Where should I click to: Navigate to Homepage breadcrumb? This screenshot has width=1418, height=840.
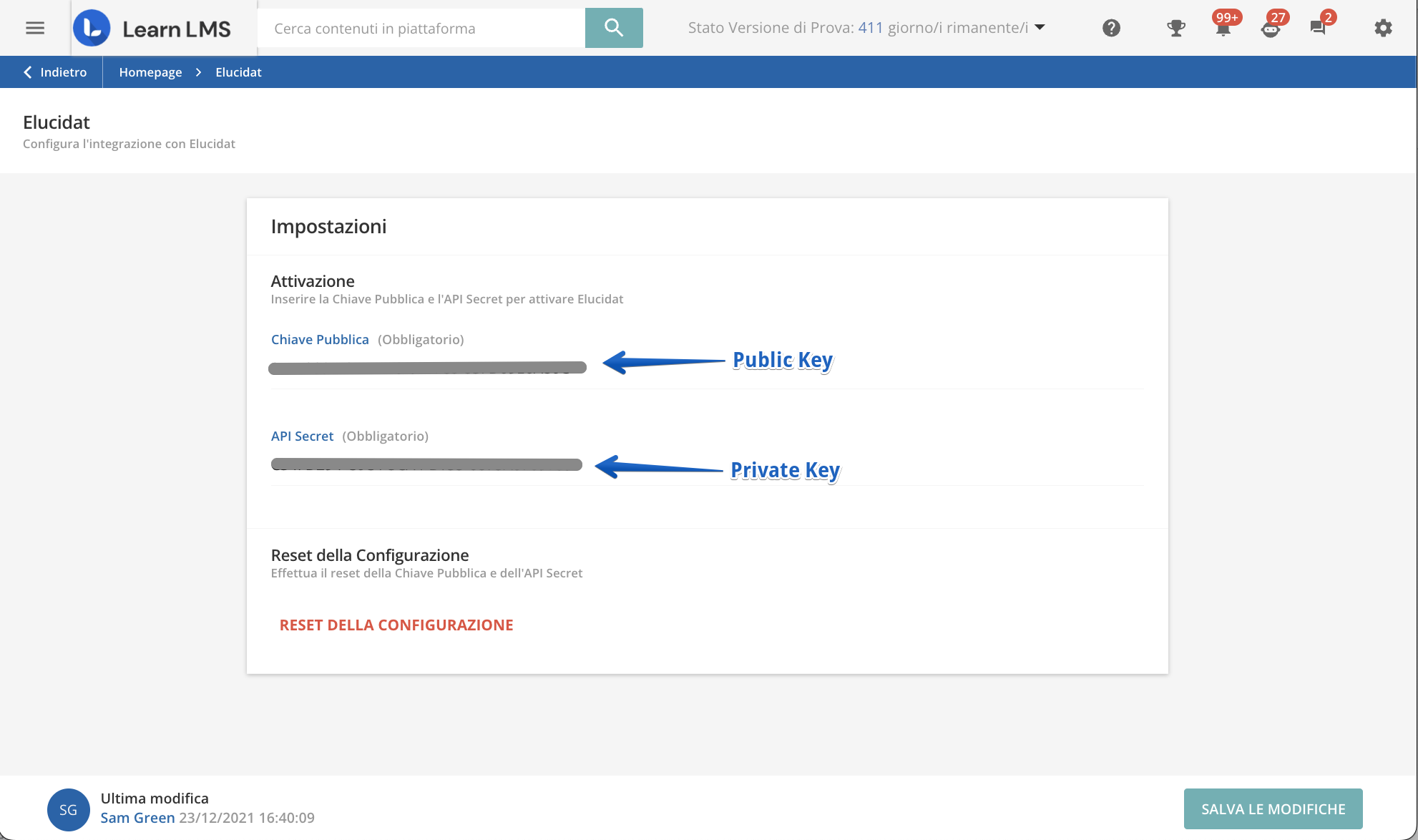(x=150, y=72)
